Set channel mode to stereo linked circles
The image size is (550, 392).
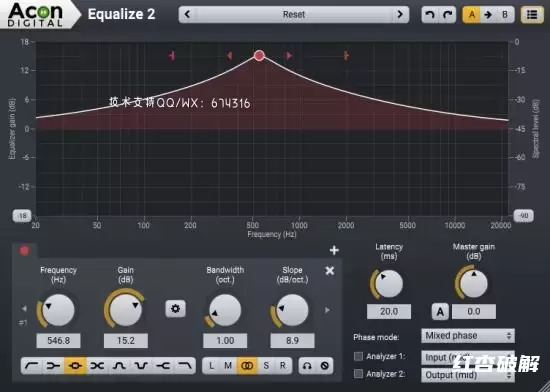click(247, 366)
